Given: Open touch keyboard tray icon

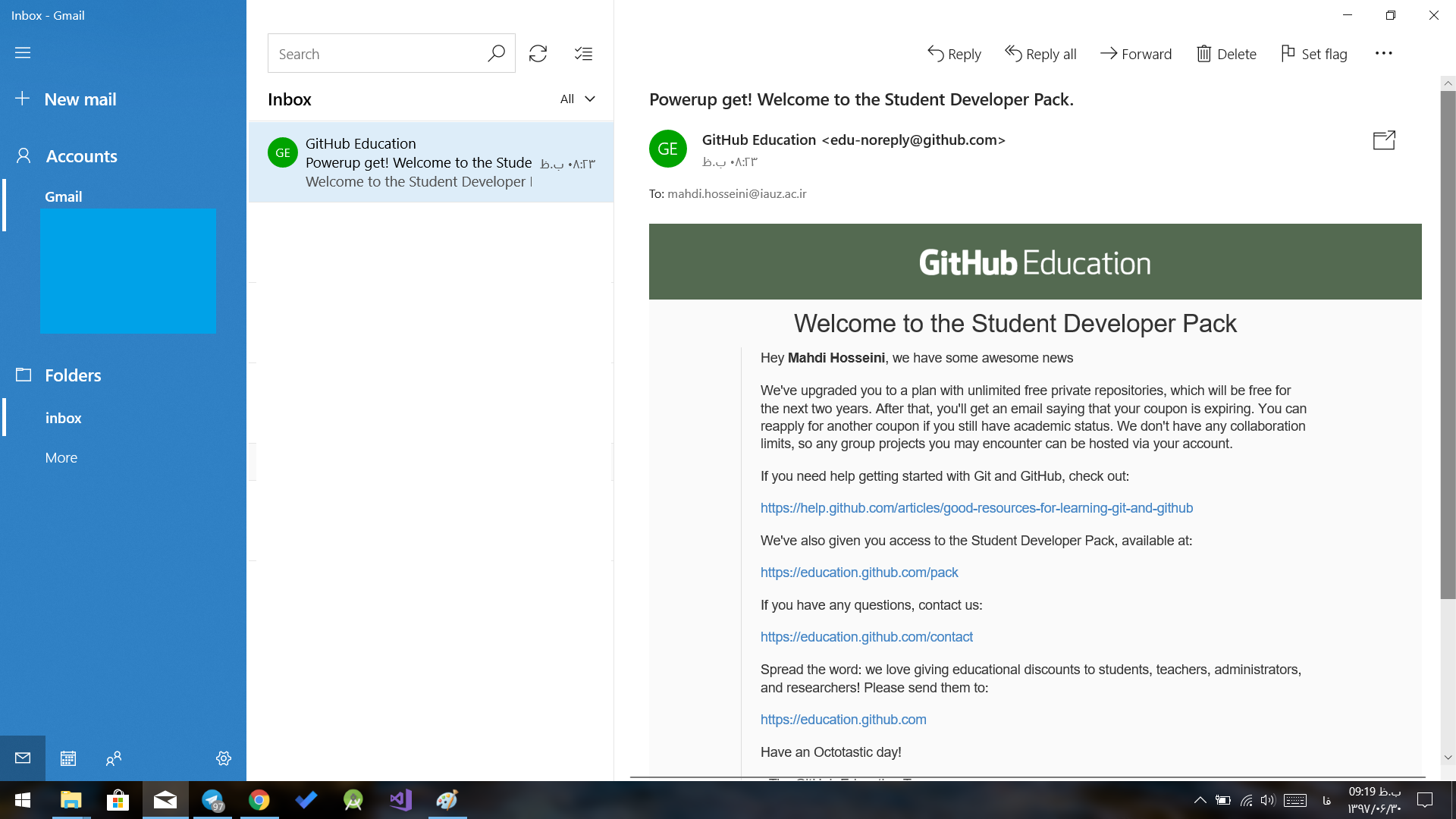Looking at the screenshot, I should [1295, 800].
